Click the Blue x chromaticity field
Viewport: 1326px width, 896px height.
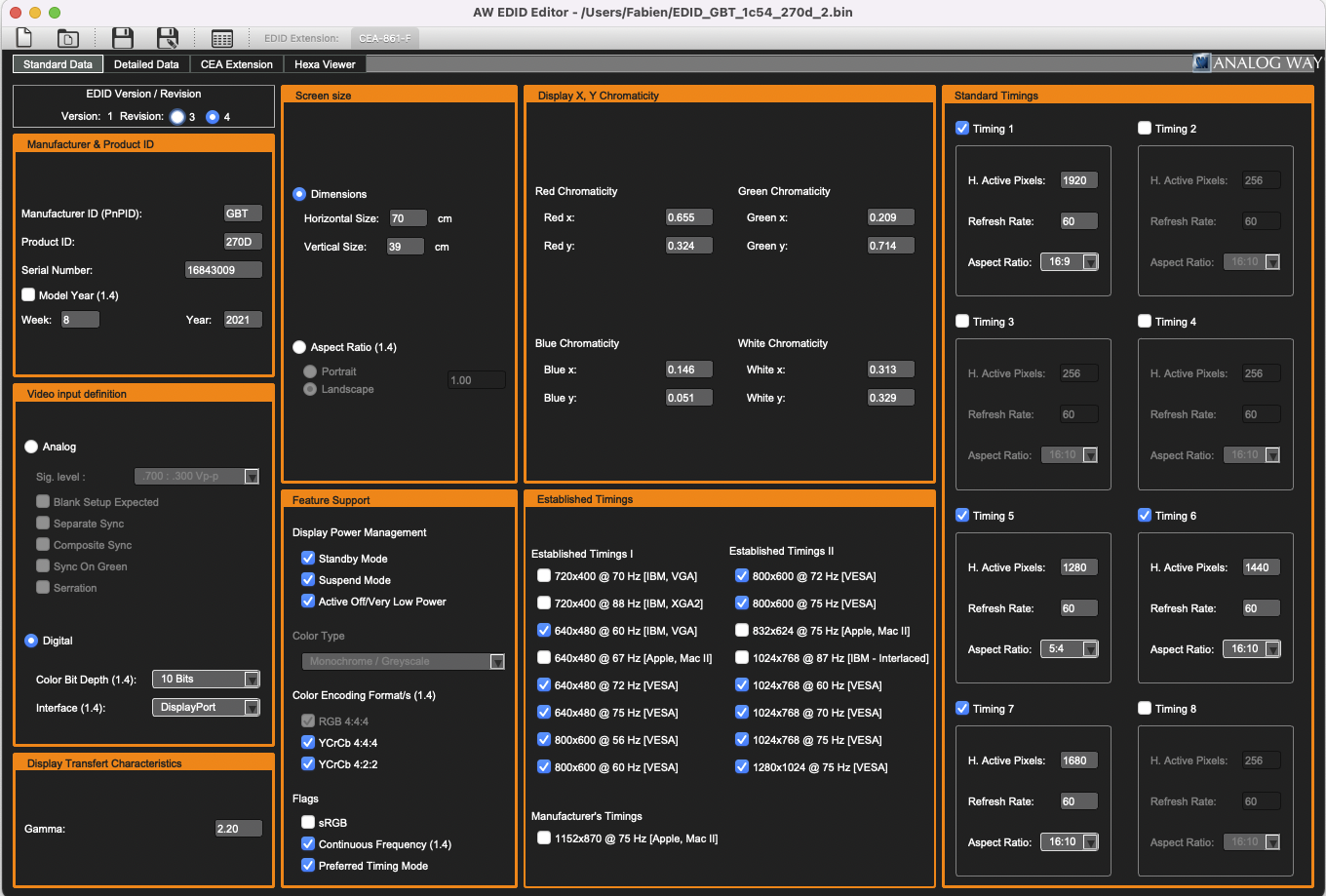688,370
